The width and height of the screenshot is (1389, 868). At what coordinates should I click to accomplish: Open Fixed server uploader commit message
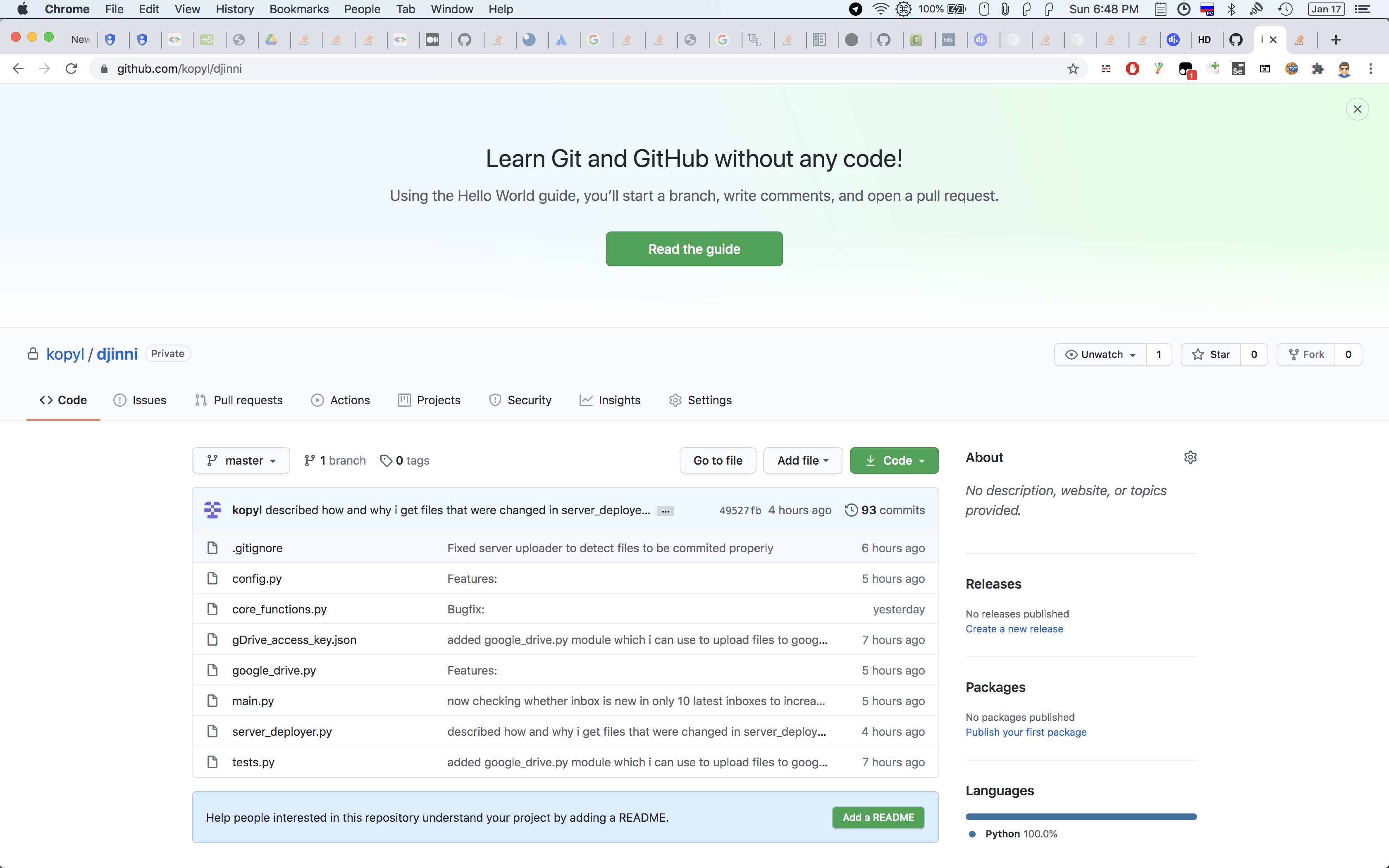(610, 548)
